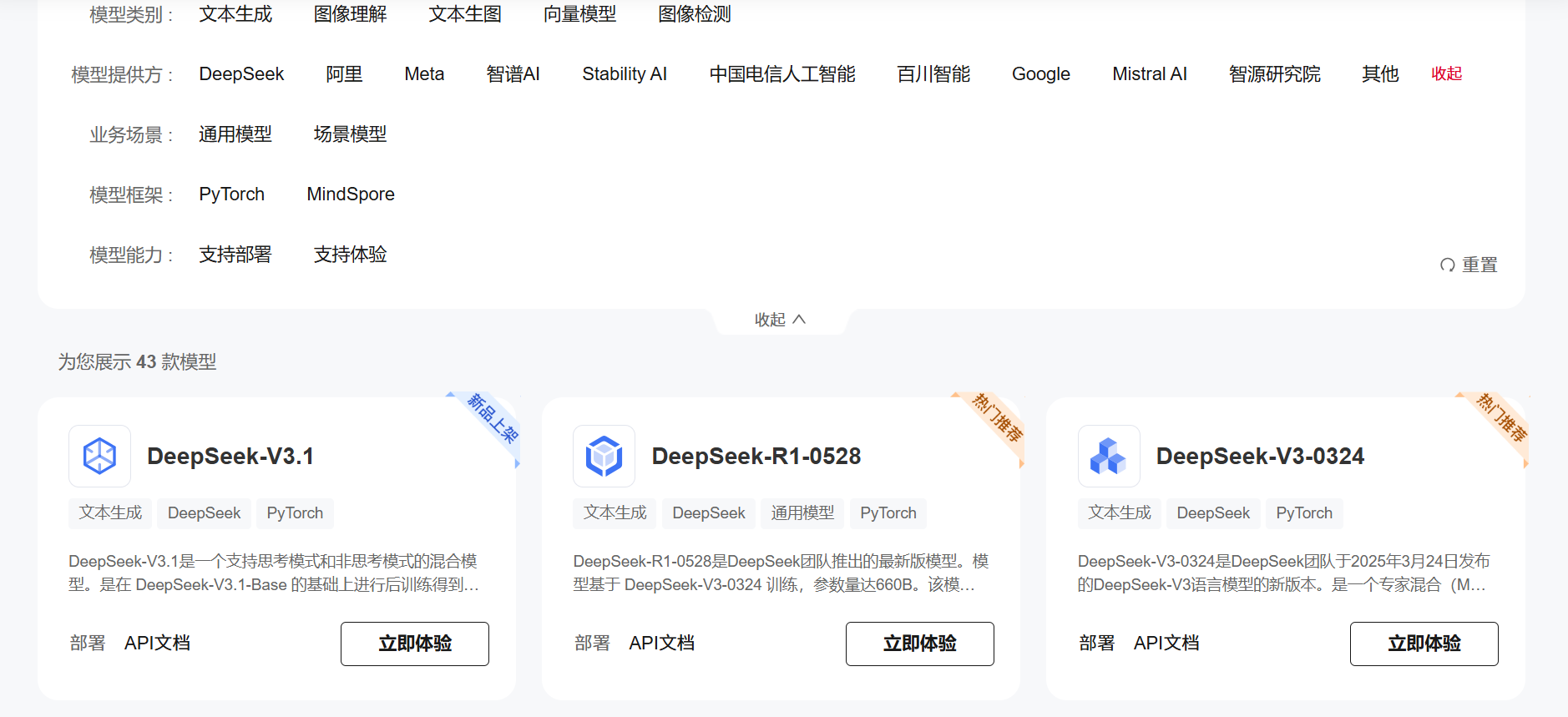Collapse the filter panel with 收起 chevron
The image size is (1568, 717).
point(780,320)
